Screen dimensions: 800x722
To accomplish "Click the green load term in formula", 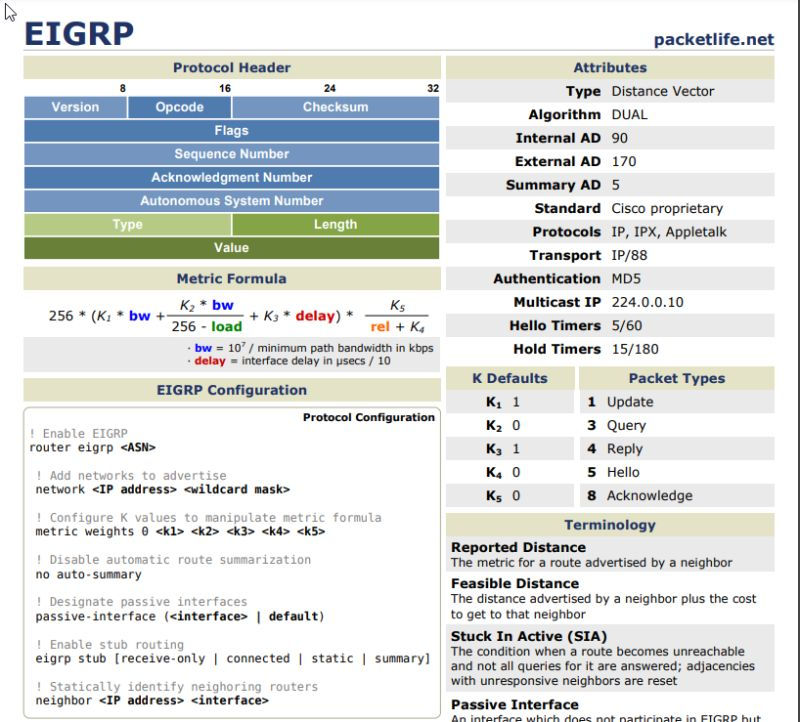I will [x=227, y=327].
